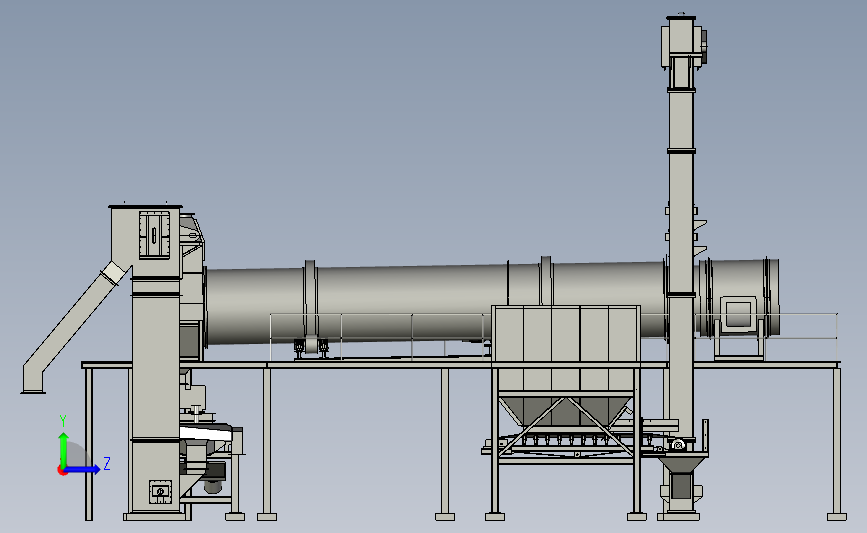Pick the discharge funnel at the tall elevator base
The height and width of the screenshot is (533, 867).
(682, 463)
